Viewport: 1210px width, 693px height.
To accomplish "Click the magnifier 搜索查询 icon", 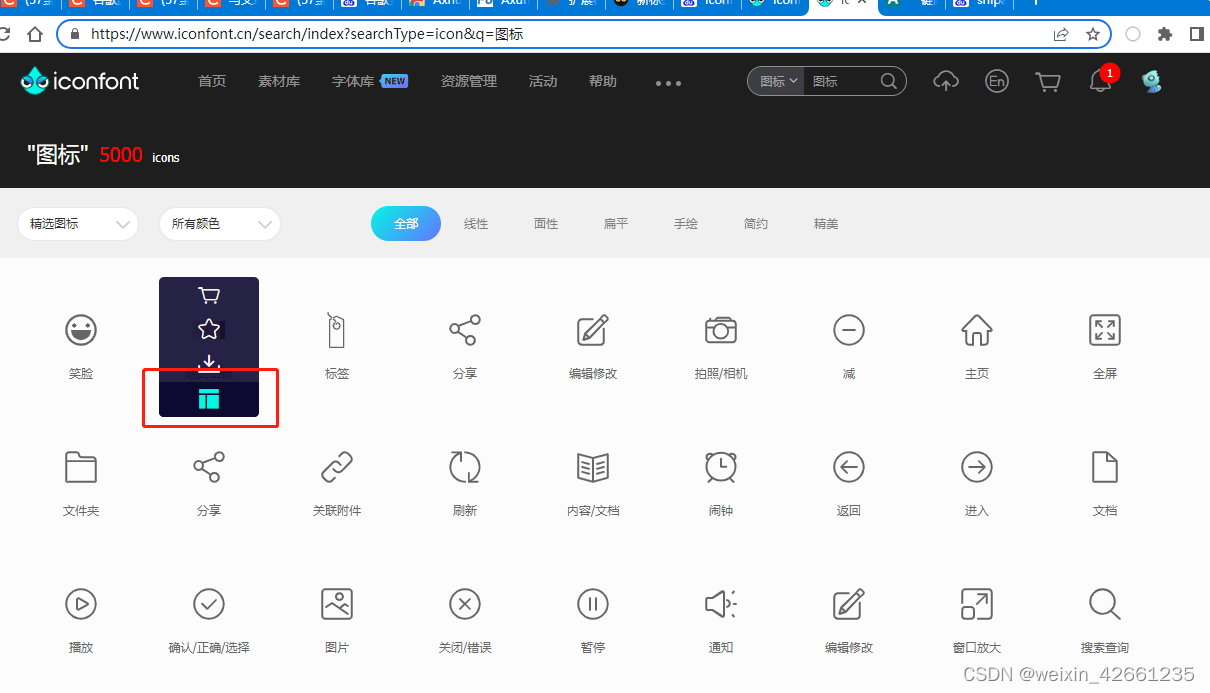I will point(1104,604).
